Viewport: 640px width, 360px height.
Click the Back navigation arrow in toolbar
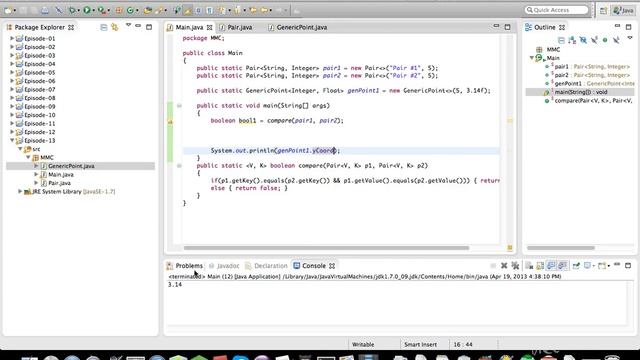264,10
